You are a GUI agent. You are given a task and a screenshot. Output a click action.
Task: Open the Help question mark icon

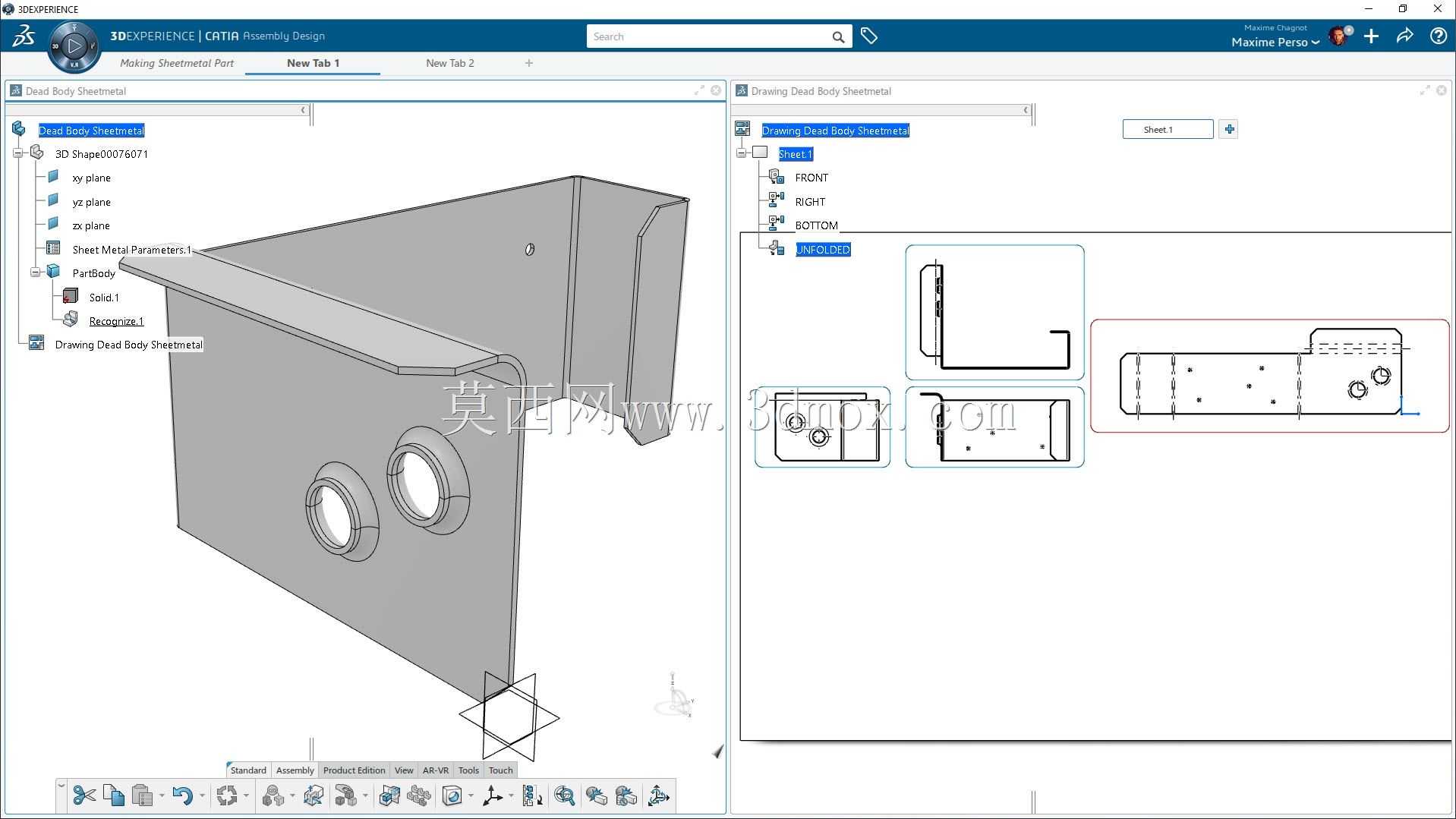click(x=1438, y=36)
